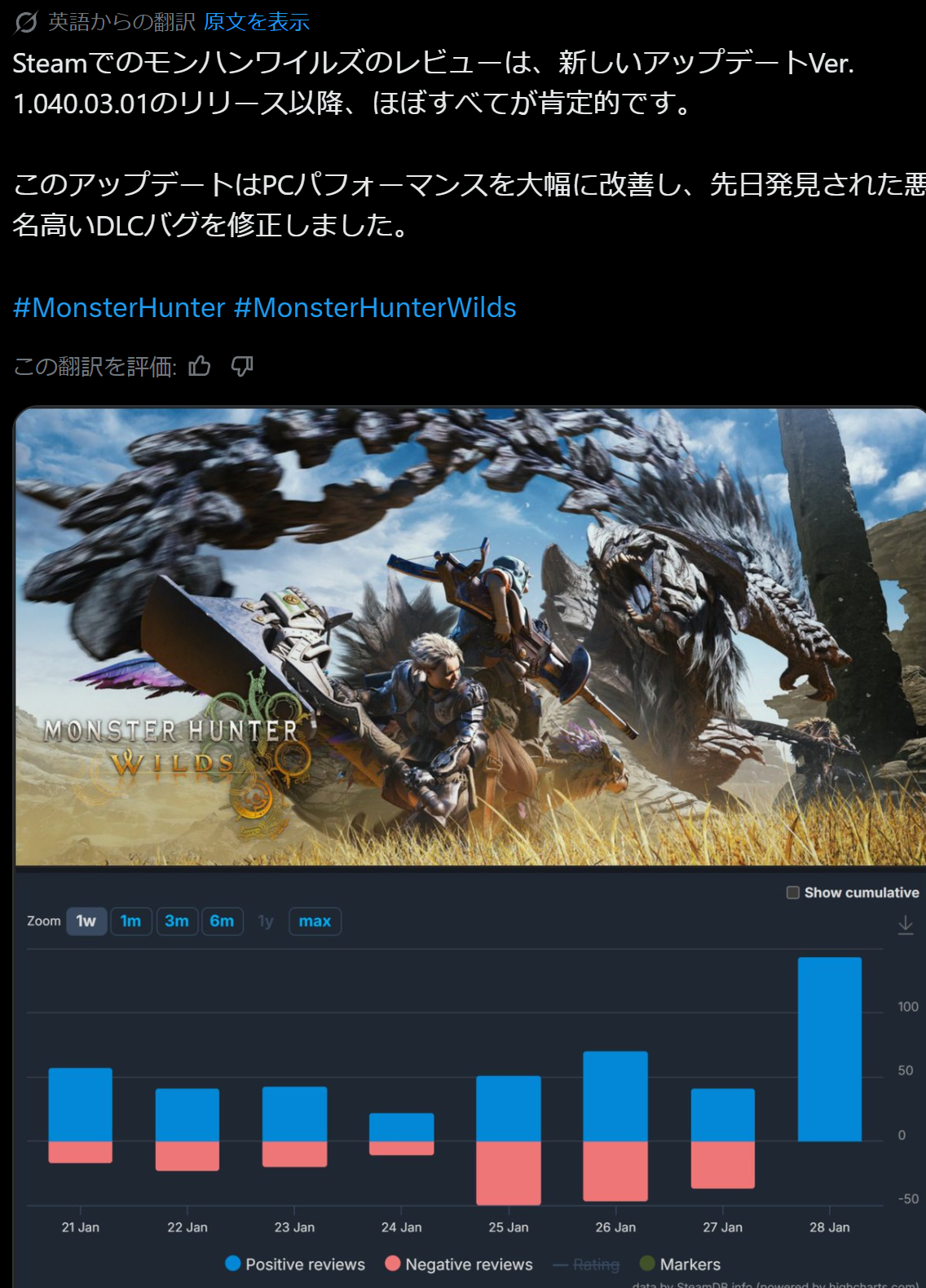926x1288 pixels.
Task: Enable the Show cumulative checkbox
Action: pos(792,893)
